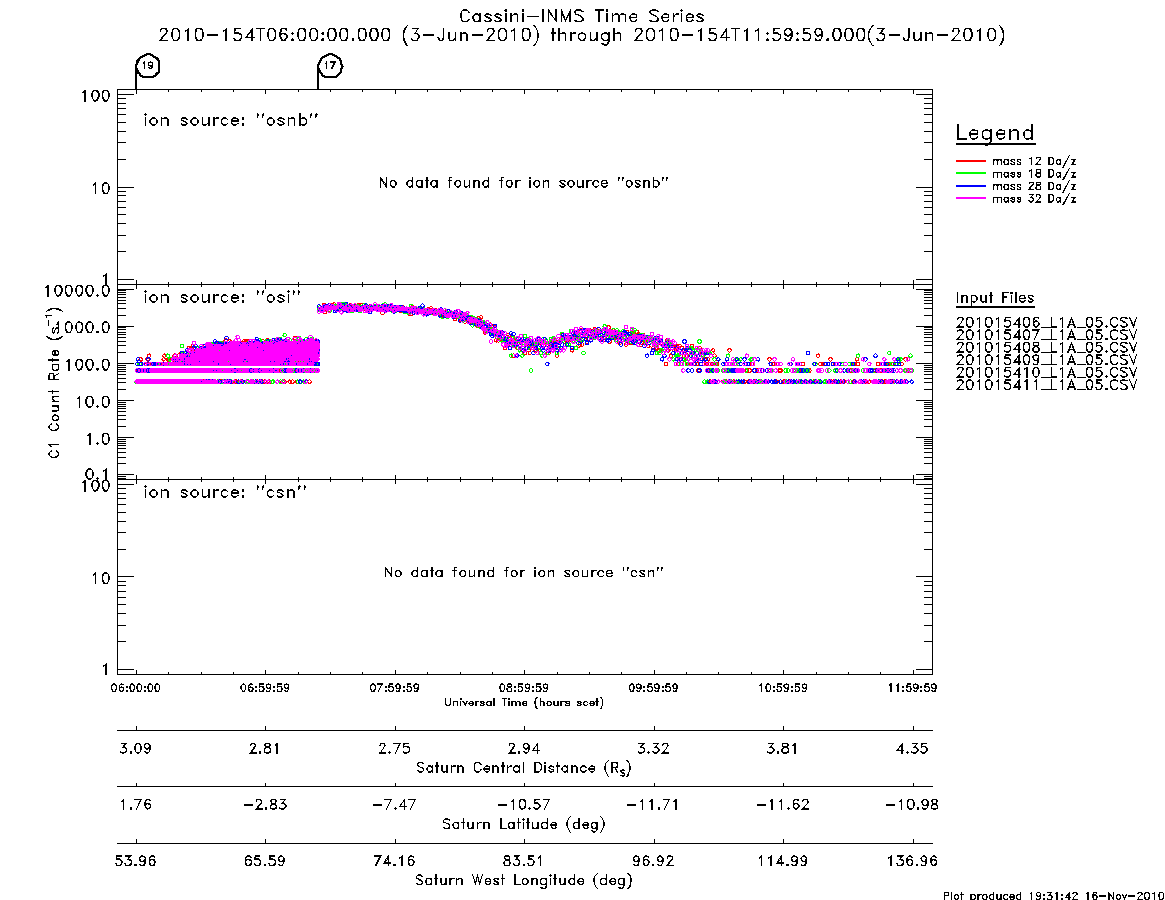The height and width of the screenshot is (900, 1165).
Task: Click Universal Time (hours scet) axis label
Action: point(524,702)
